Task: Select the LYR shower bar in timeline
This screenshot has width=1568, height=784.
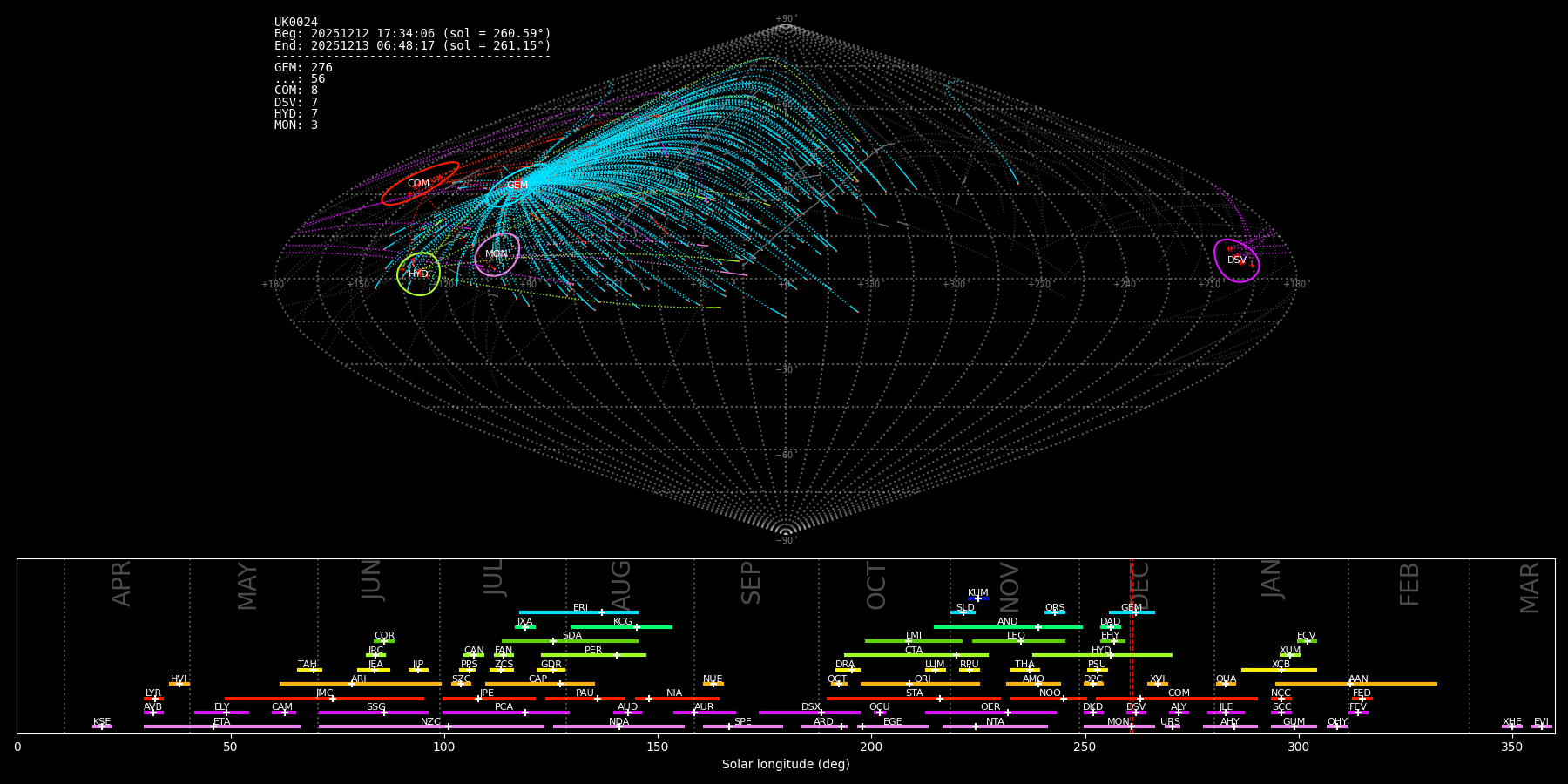Action: pyautogui.click(x=153, y=698)
